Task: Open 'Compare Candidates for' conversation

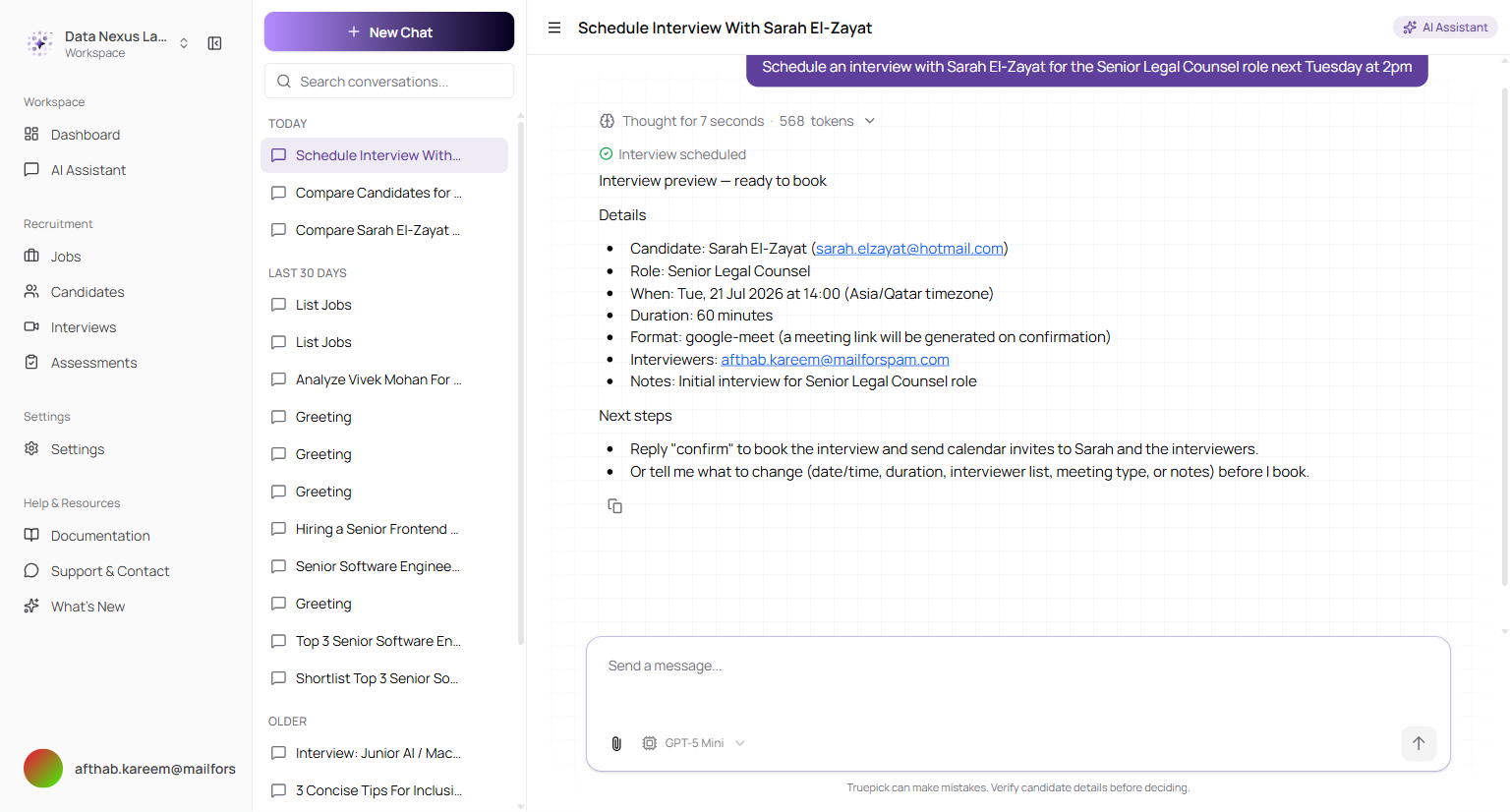Action: 384,193
